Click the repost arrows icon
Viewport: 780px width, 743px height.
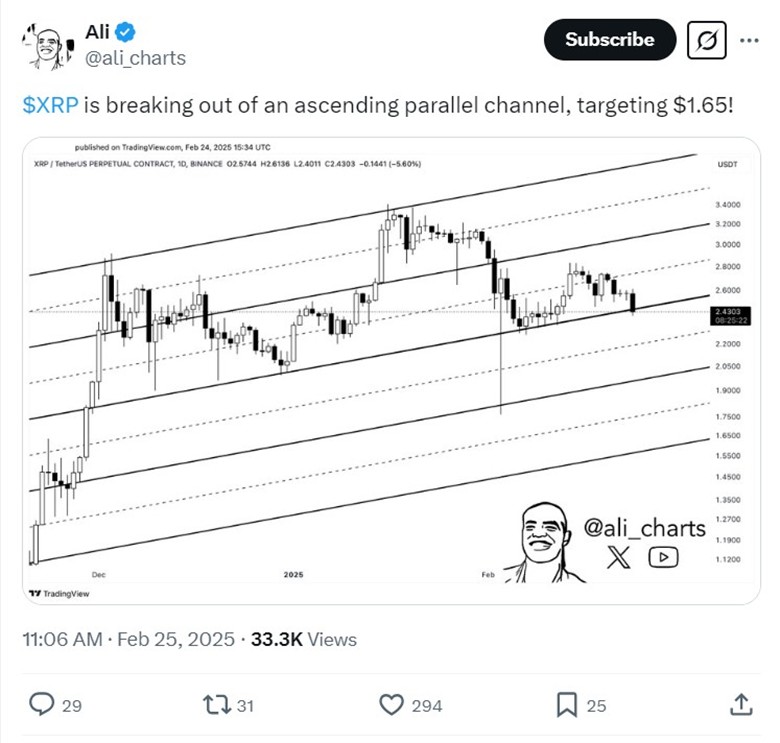point(215,705)
